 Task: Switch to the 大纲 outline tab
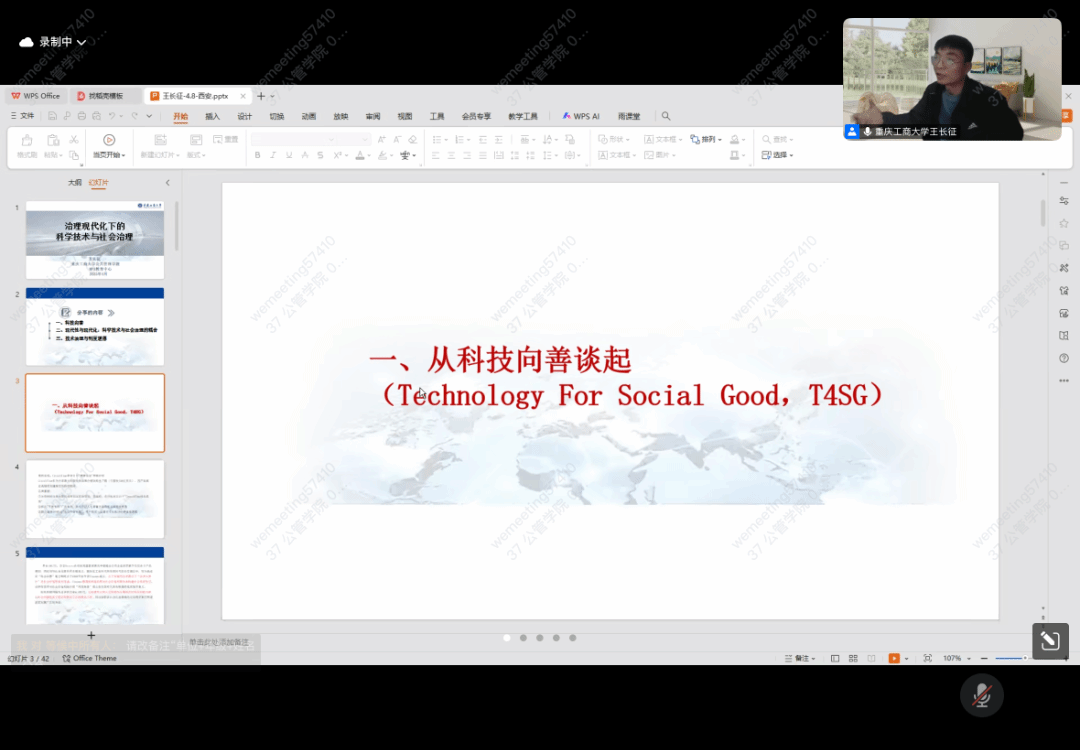(x=74, y=183)
